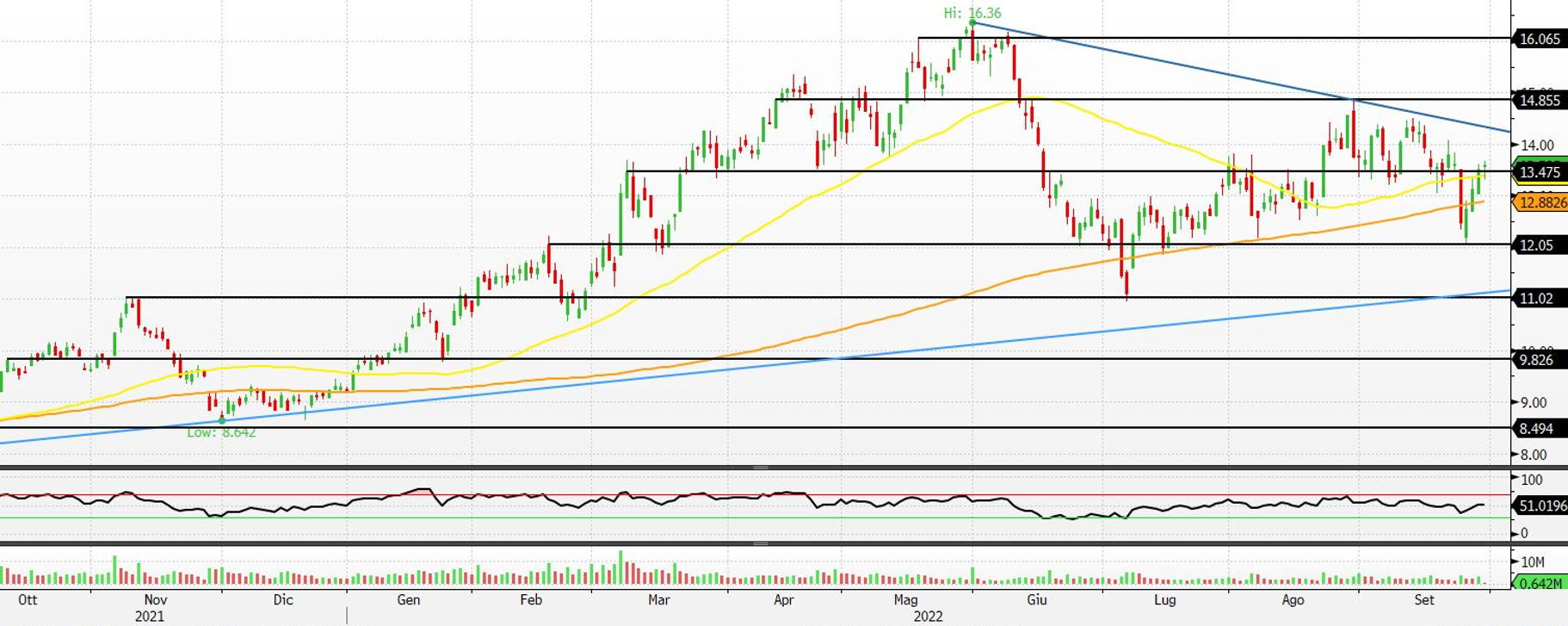This screenshot has height=626, width=1568.
Task: Click the Ago month label
Action: 1293,599
